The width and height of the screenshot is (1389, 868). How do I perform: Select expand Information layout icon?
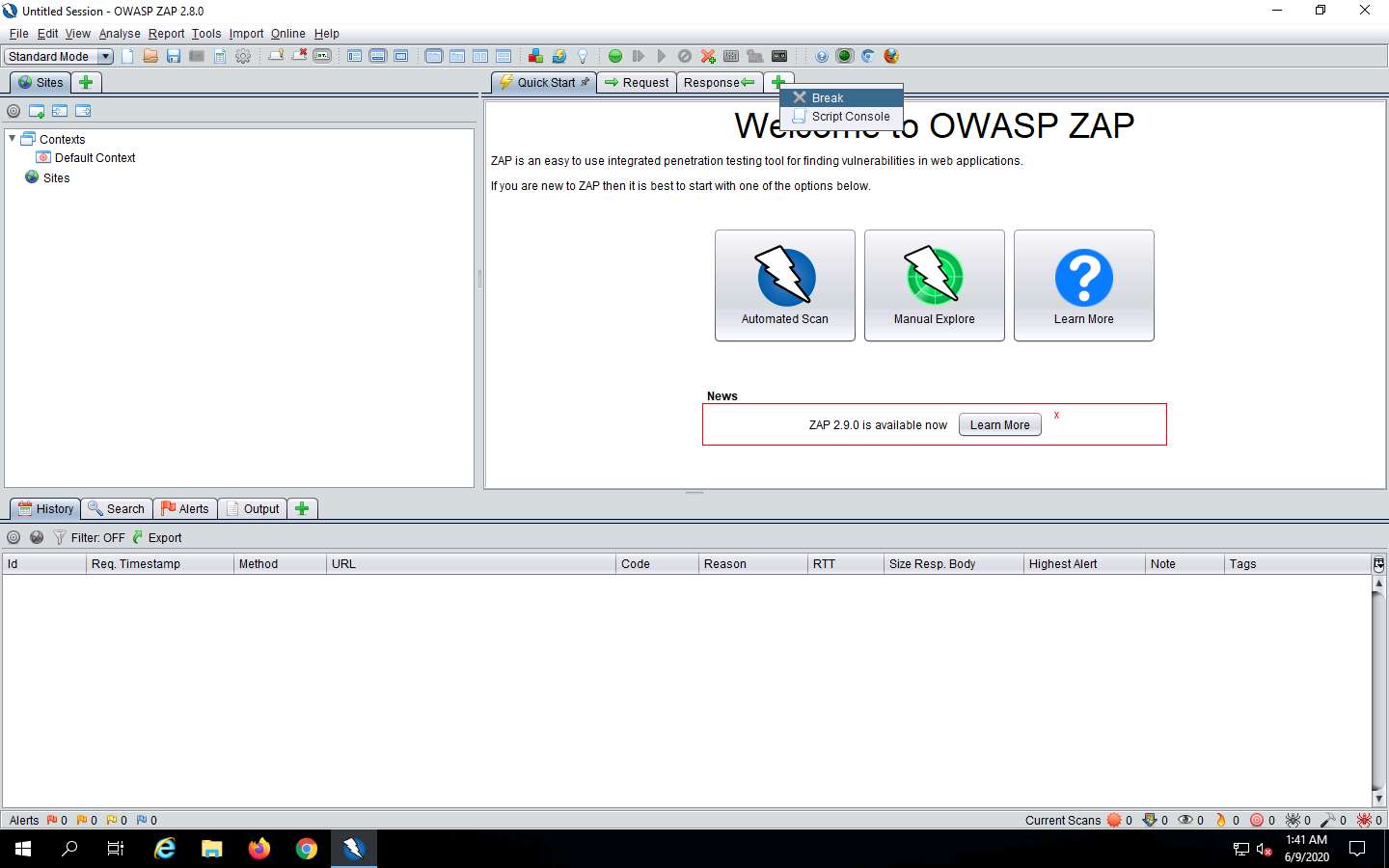tap(378, 56)
